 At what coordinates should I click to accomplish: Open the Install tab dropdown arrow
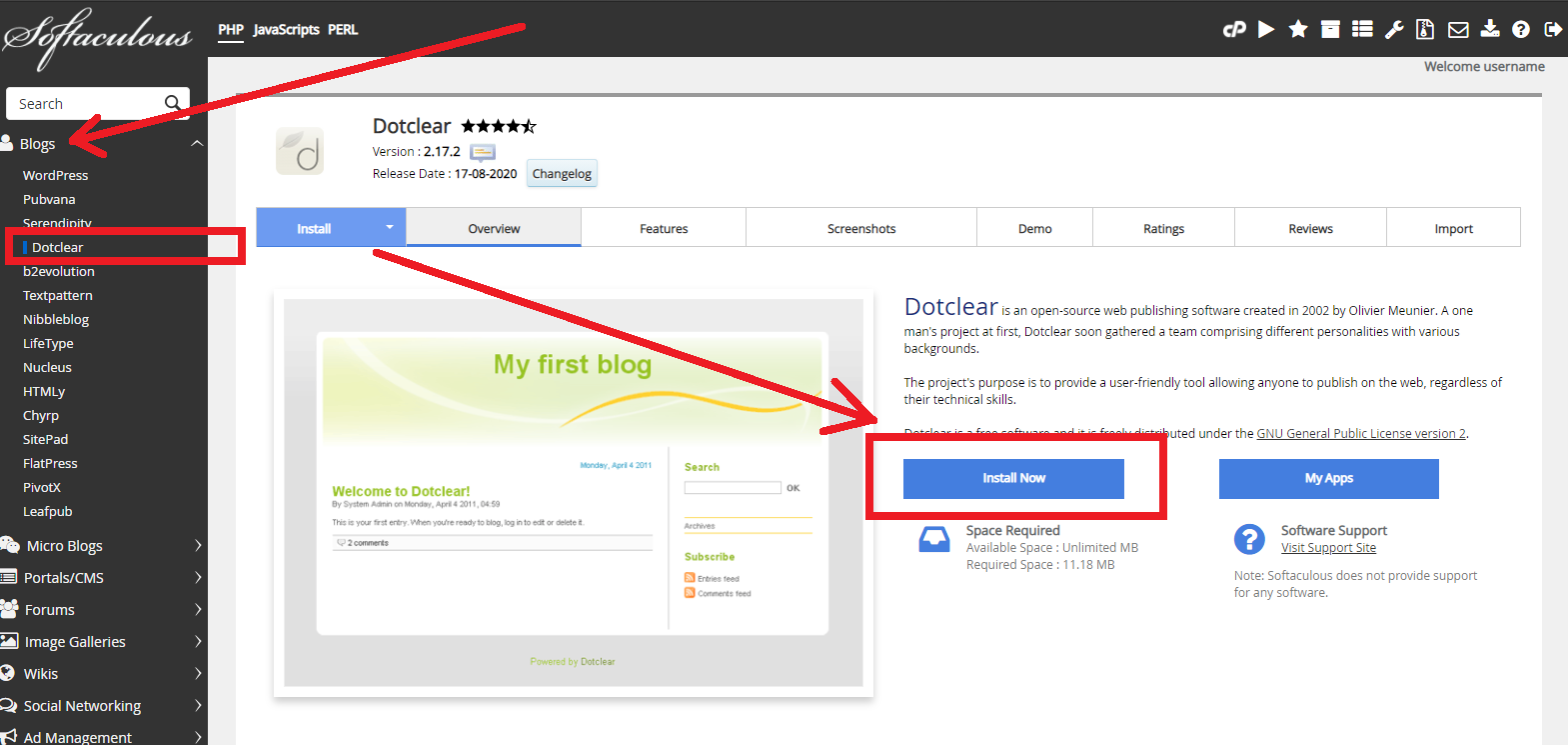pyautogui.click(x=390, y=227)
